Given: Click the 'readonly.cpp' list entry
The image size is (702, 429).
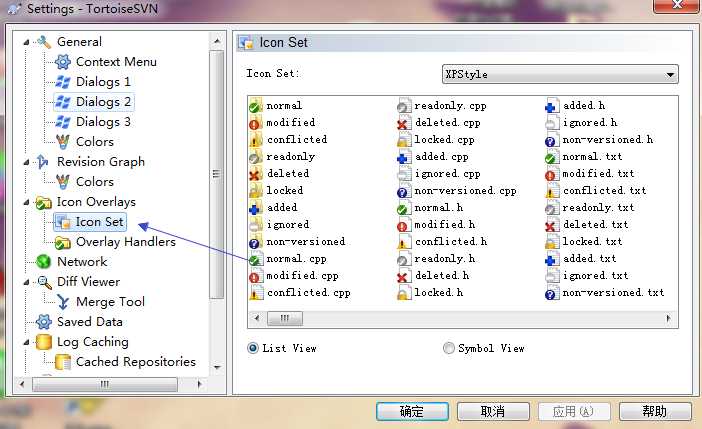Looking at the screenshot, I should 442,106.
